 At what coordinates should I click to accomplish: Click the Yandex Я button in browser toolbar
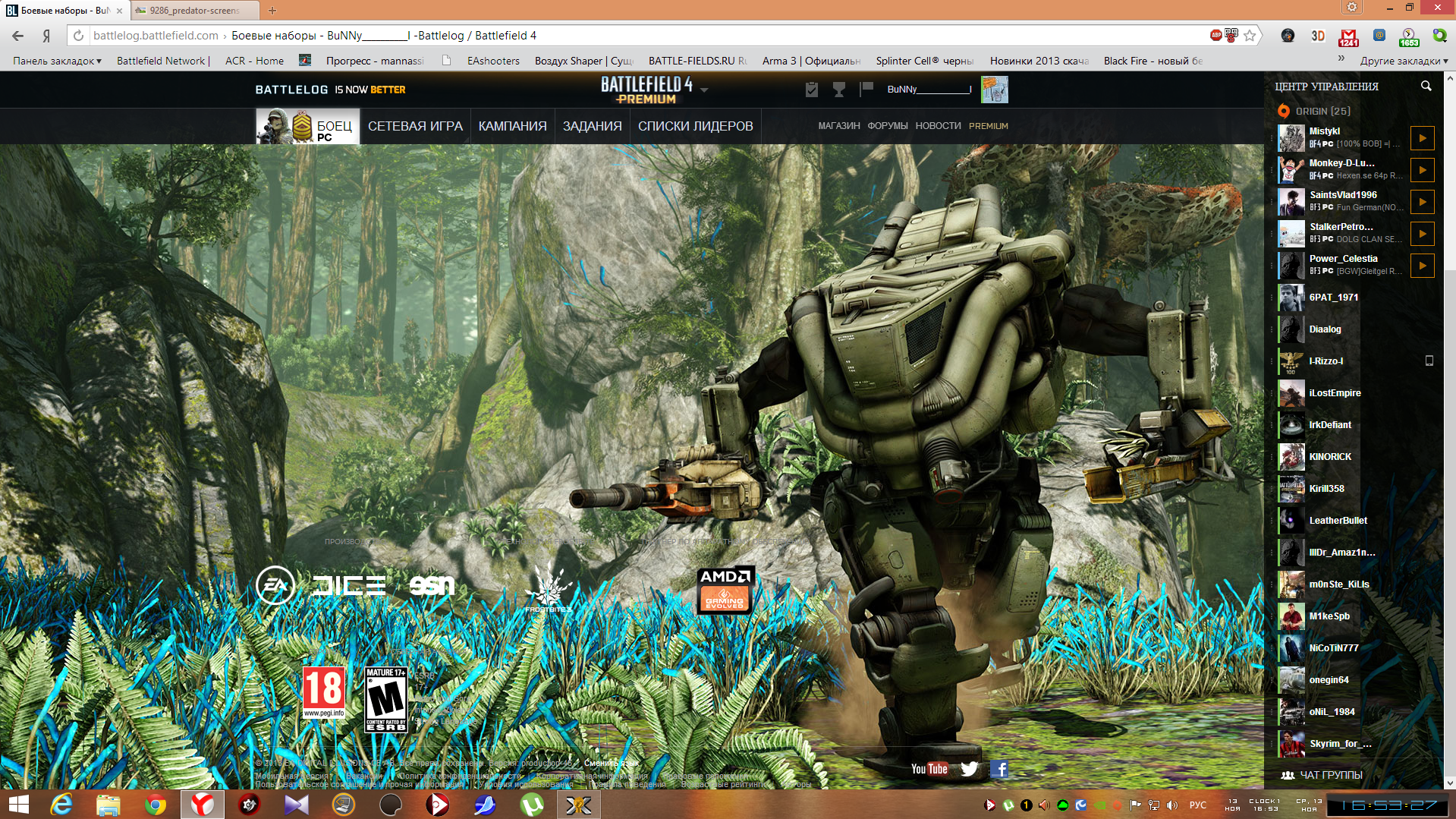coord(46,36)
